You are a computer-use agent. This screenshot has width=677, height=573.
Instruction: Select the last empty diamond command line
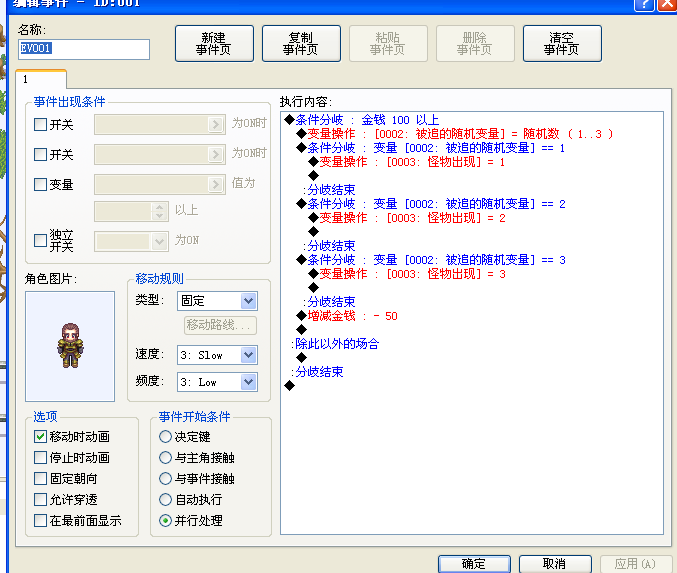coord(290,386)
